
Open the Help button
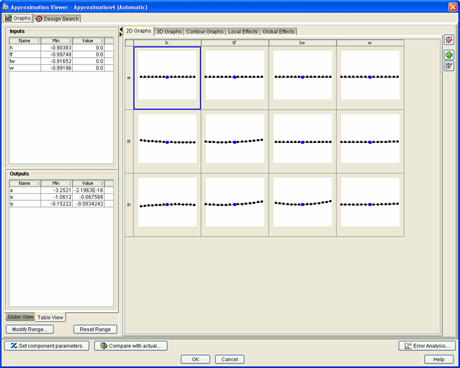439,359
